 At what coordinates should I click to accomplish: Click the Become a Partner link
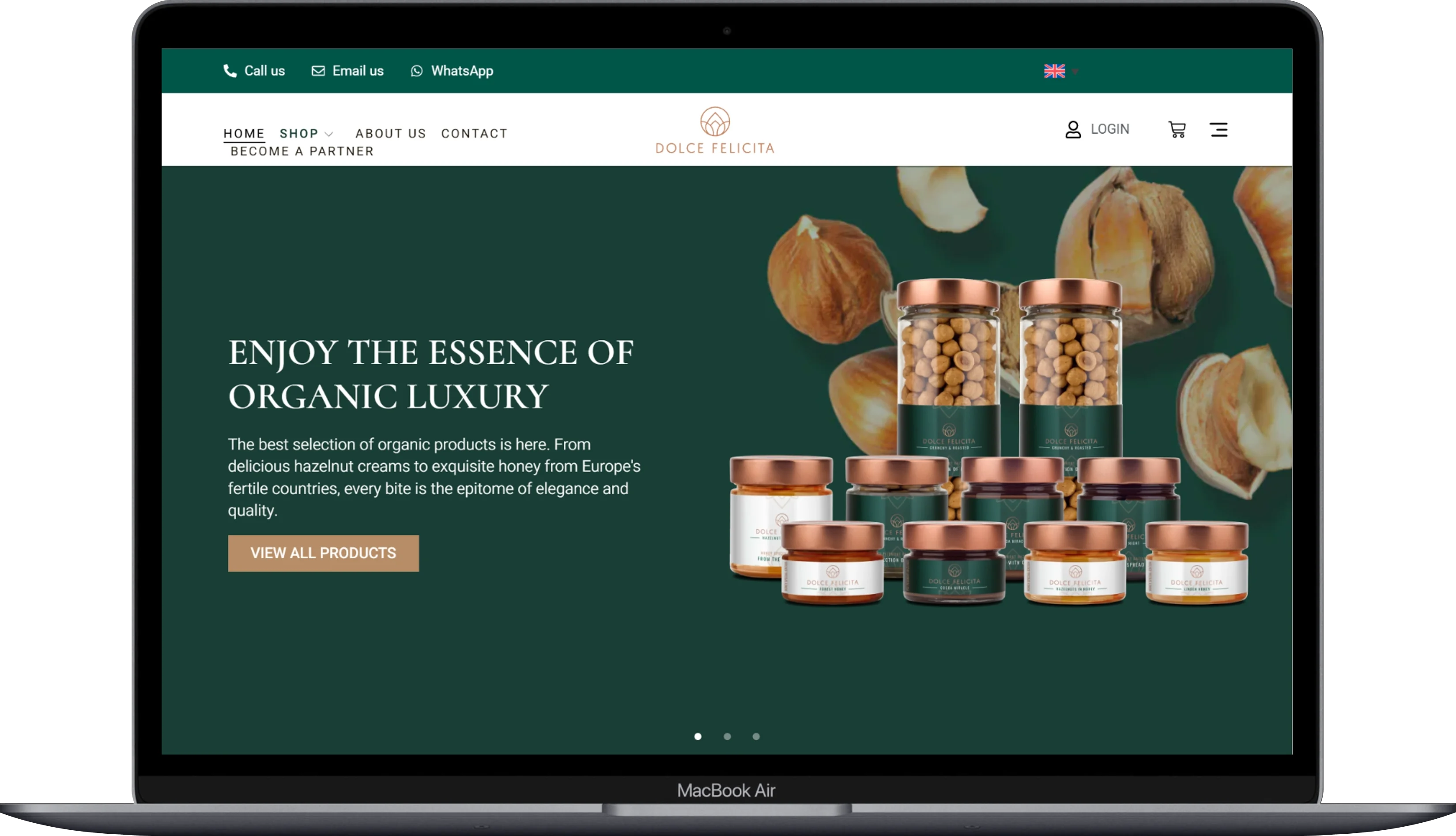coord(302,151)
